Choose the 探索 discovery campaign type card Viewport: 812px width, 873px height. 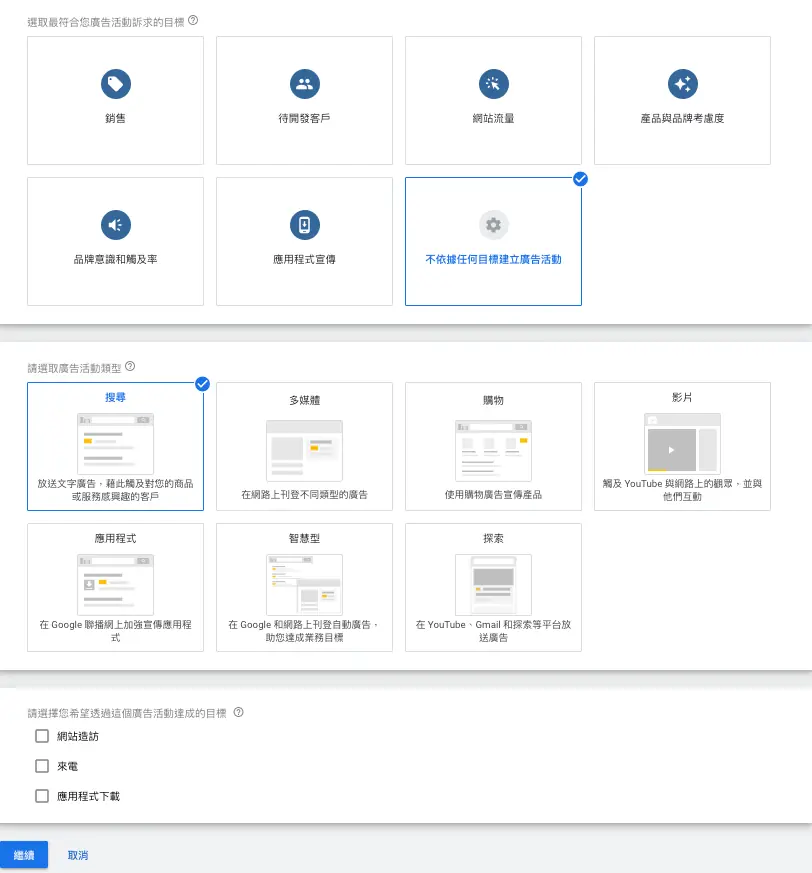tap(493, 587)
